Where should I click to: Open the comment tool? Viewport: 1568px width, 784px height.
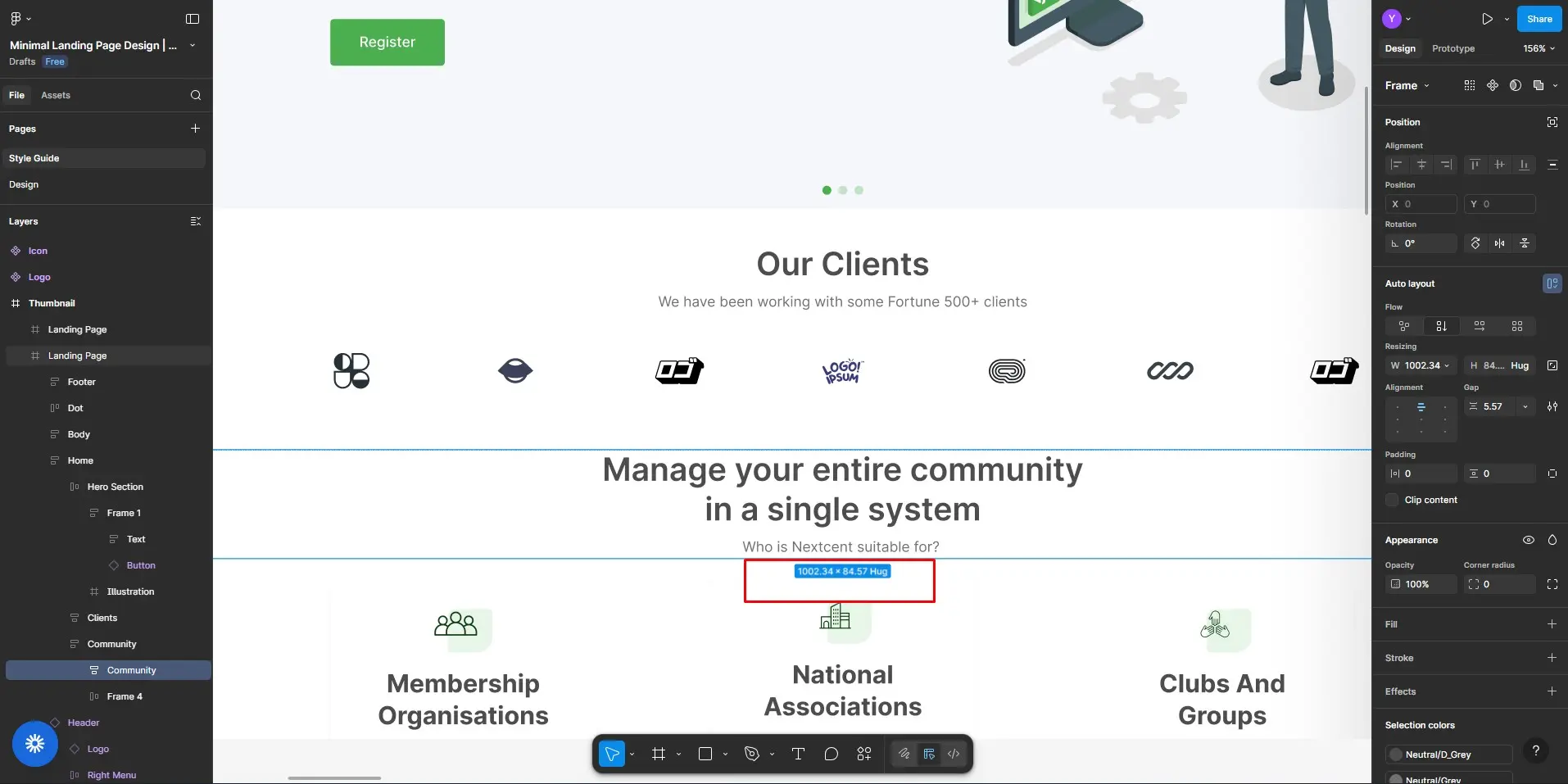(831, 755)
